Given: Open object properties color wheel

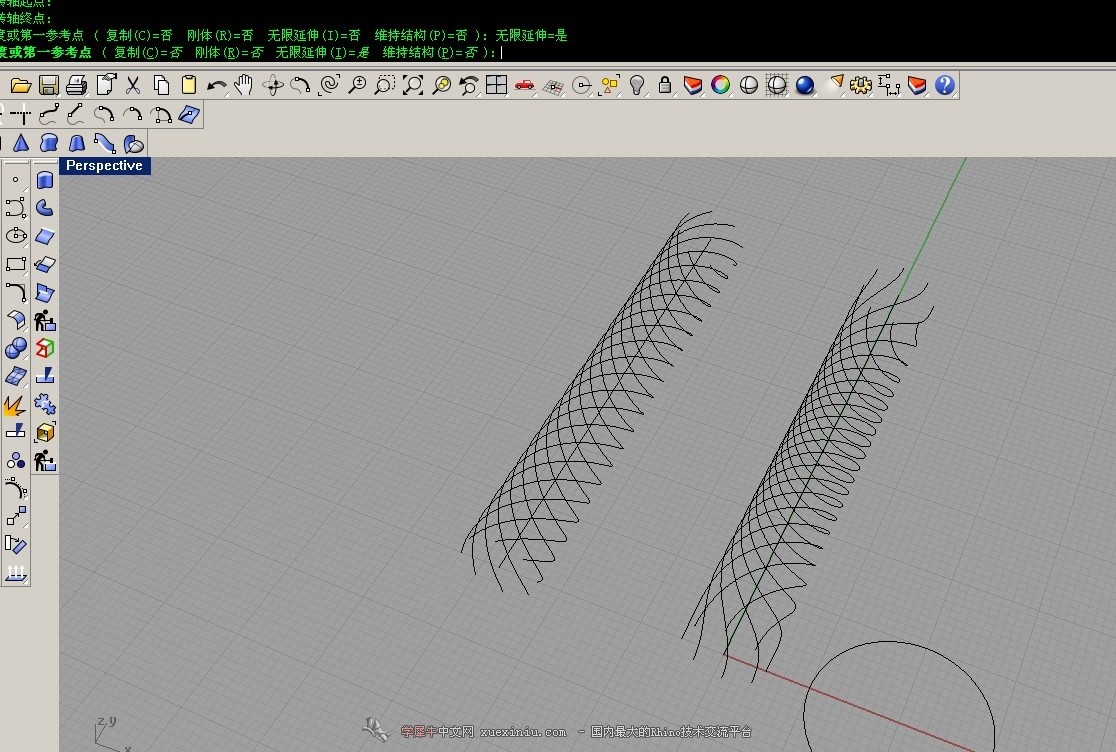Looking at the screenshot, I should [x=720, y=85].
